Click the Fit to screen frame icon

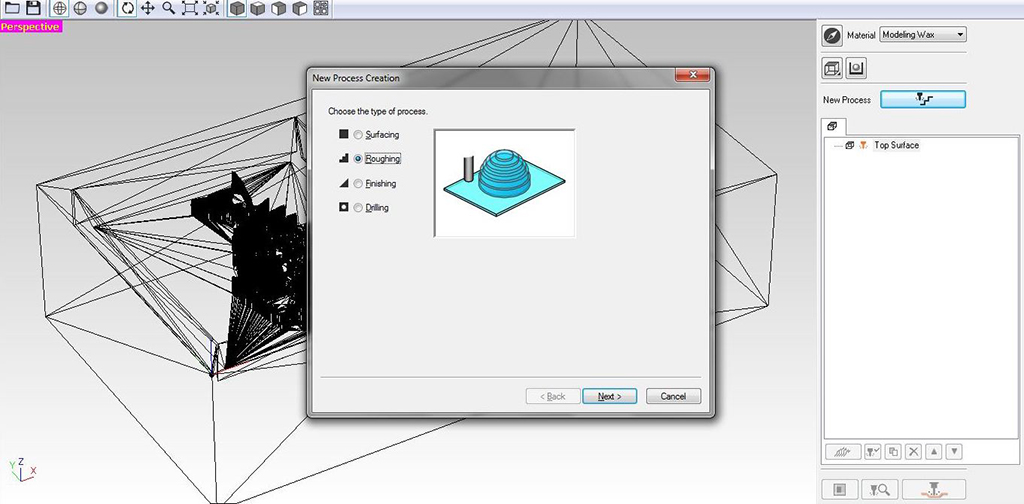(189, 8)
